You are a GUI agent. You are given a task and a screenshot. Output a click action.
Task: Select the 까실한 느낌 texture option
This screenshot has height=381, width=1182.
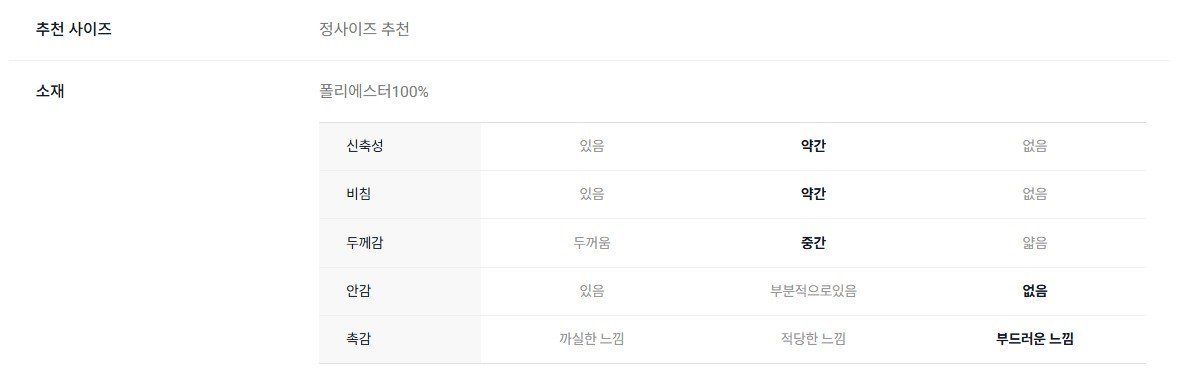click(x=592, y=340)
